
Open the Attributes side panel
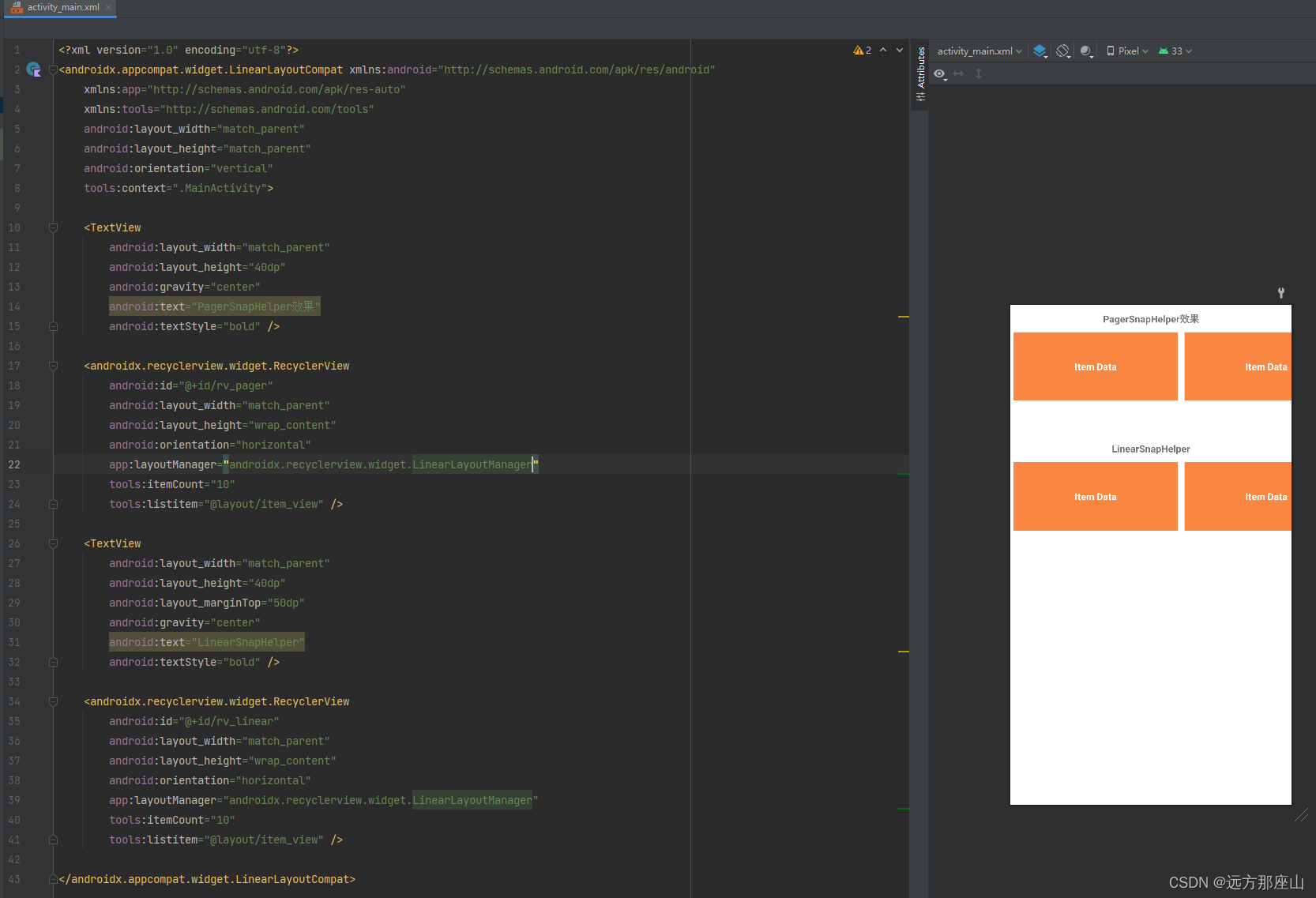[920, 74]
